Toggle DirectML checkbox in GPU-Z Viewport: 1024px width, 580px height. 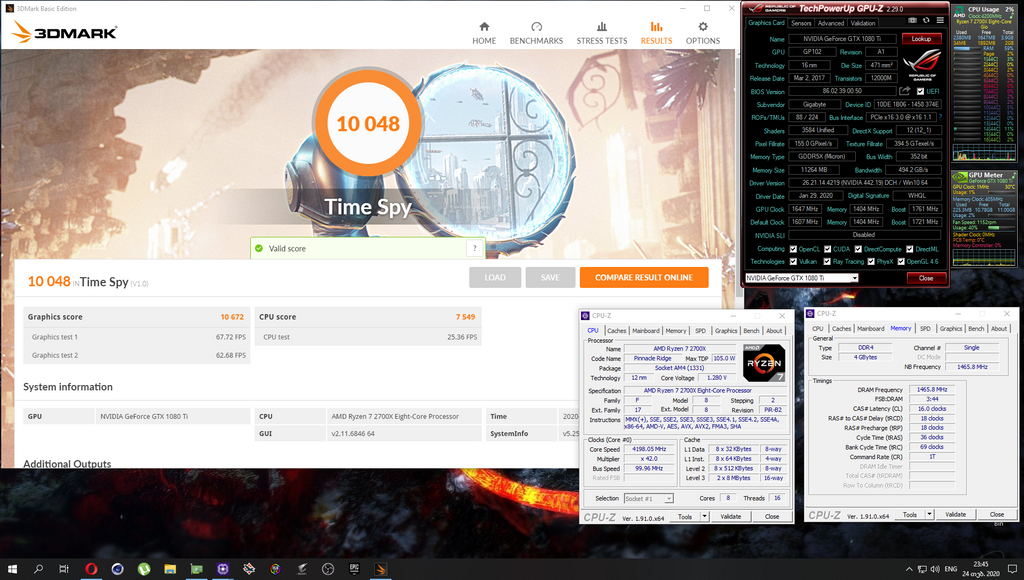click(910, 249)
